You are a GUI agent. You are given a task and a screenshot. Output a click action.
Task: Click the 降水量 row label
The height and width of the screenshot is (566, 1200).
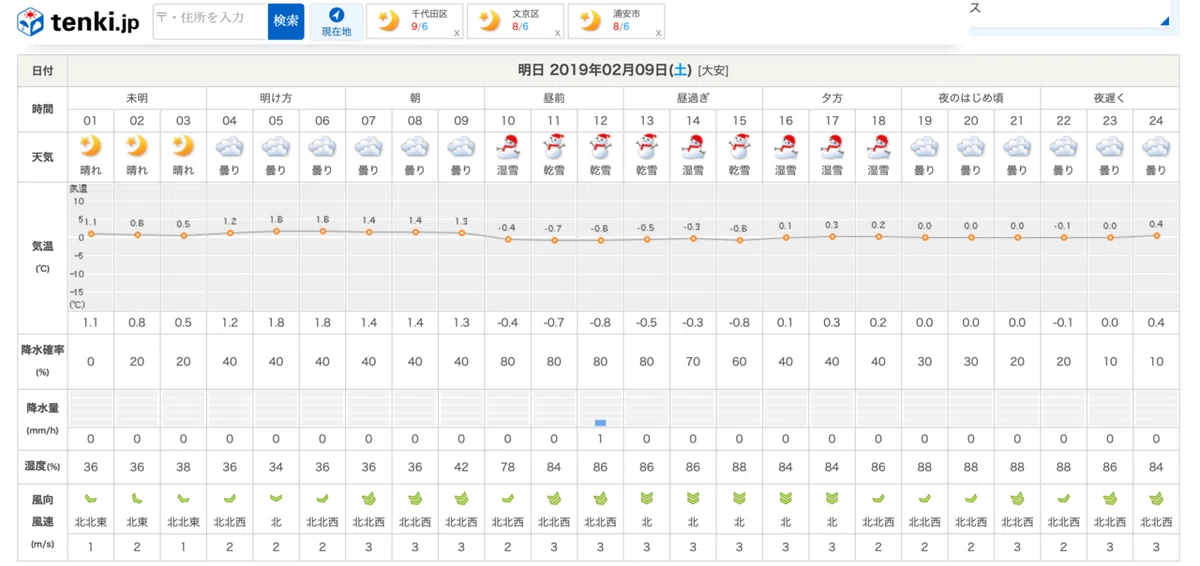[42, 408]
